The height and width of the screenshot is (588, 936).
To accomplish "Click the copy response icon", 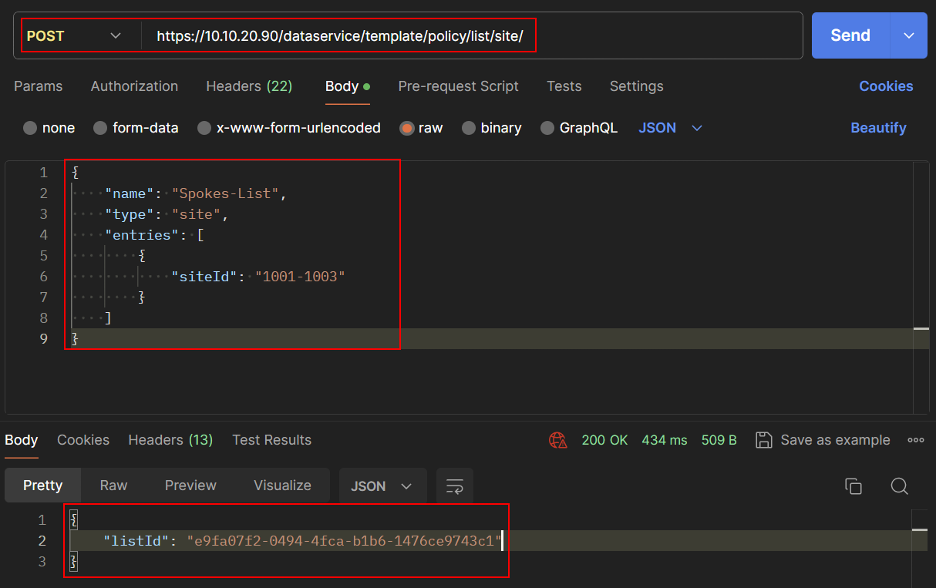I will click(x=853, y=486).
